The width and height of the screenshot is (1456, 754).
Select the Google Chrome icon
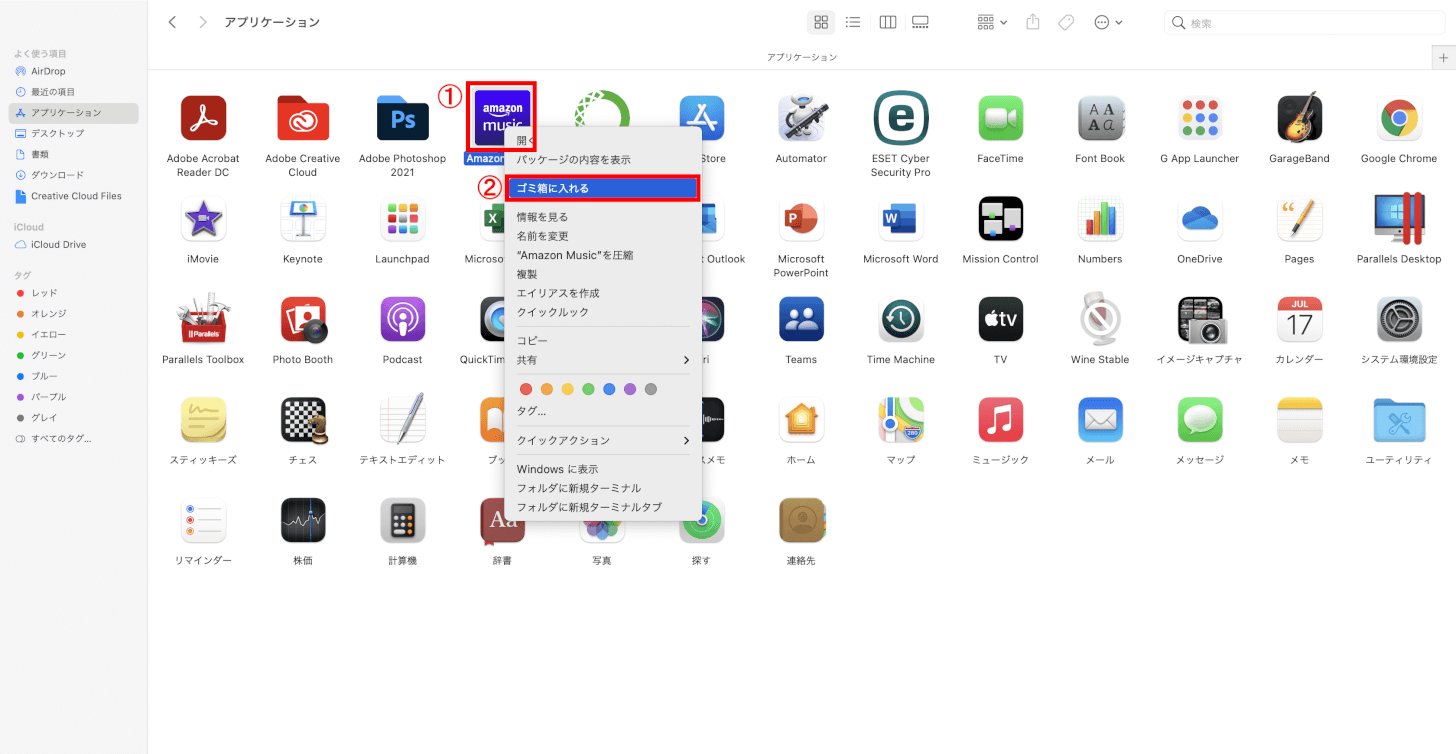[1399, 118]
